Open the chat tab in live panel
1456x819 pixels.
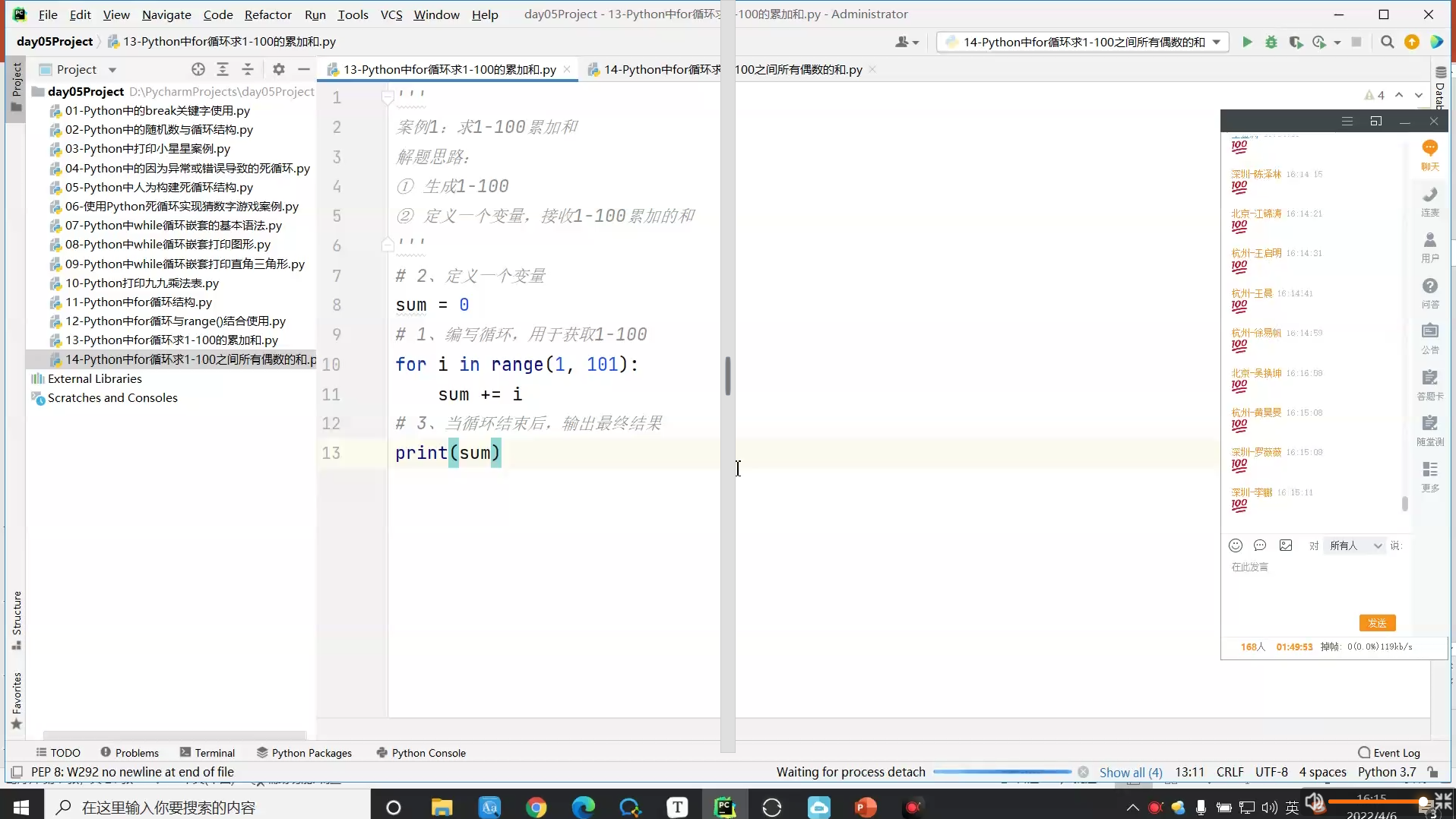point(1430,154)
